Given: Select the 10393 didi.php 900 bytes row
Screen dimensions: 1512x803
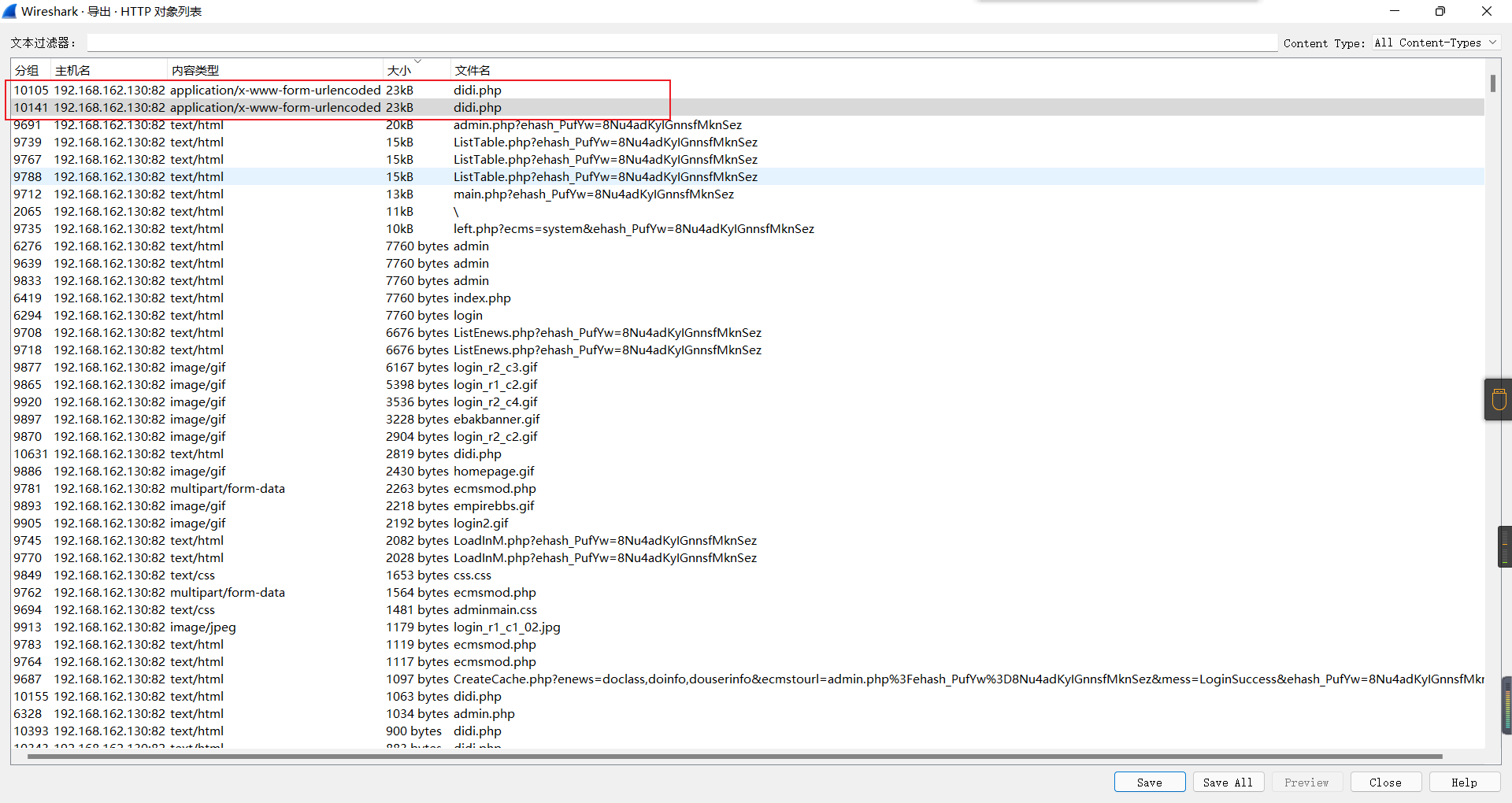Looking at the screenshot, I should click(747, 731).
